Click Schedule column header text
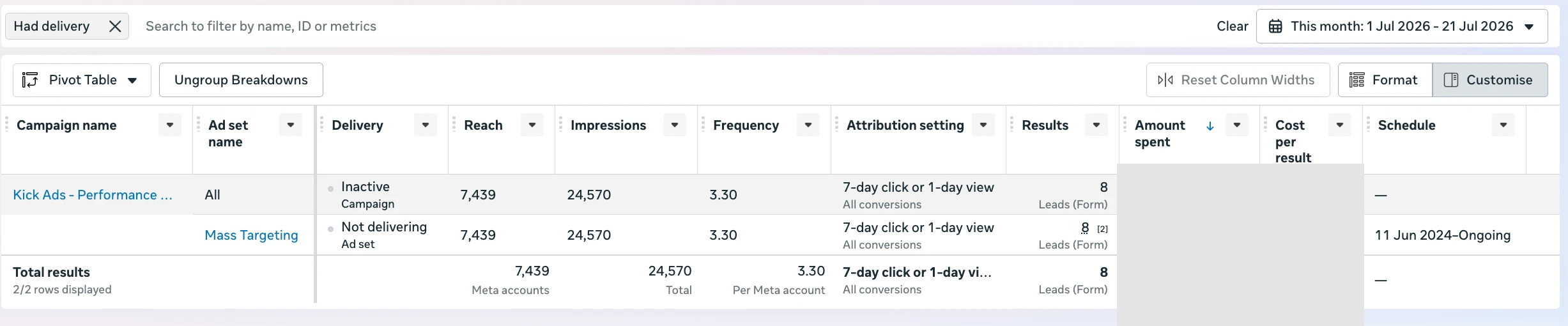1568x326 pixels. coord(1407,125)
